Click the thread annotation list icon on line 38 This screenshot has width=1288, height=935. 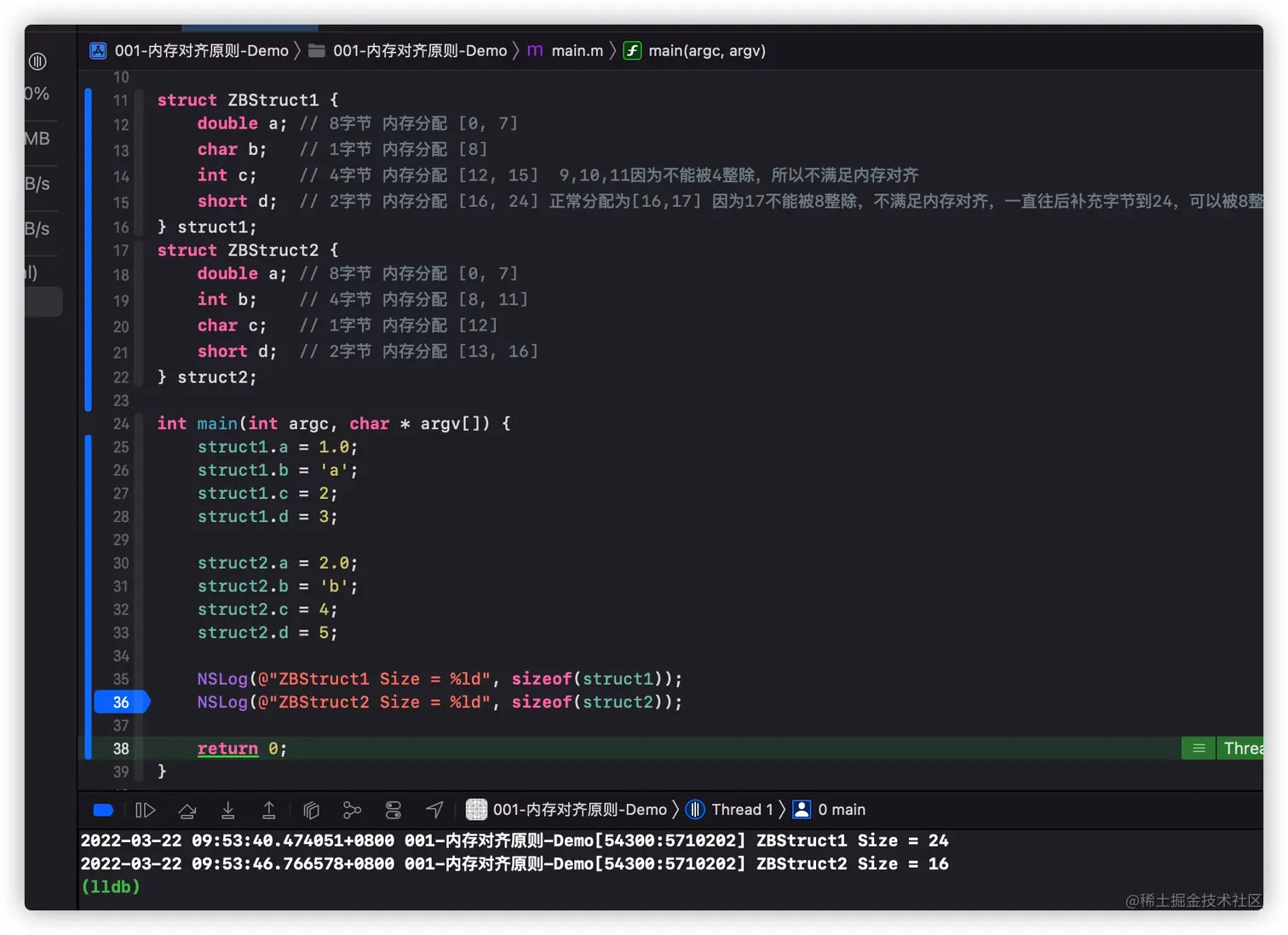pyautogui.click(x=1199, y=749)
